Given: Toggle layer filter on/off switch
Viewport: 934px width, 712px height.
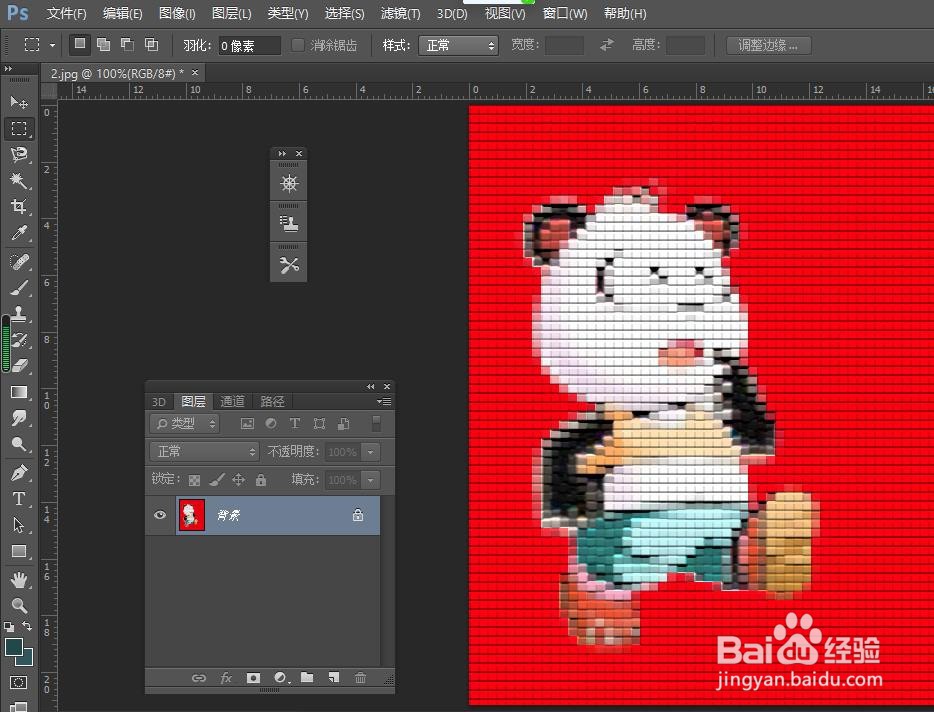Looking at the screenshot, I should 376,424.
